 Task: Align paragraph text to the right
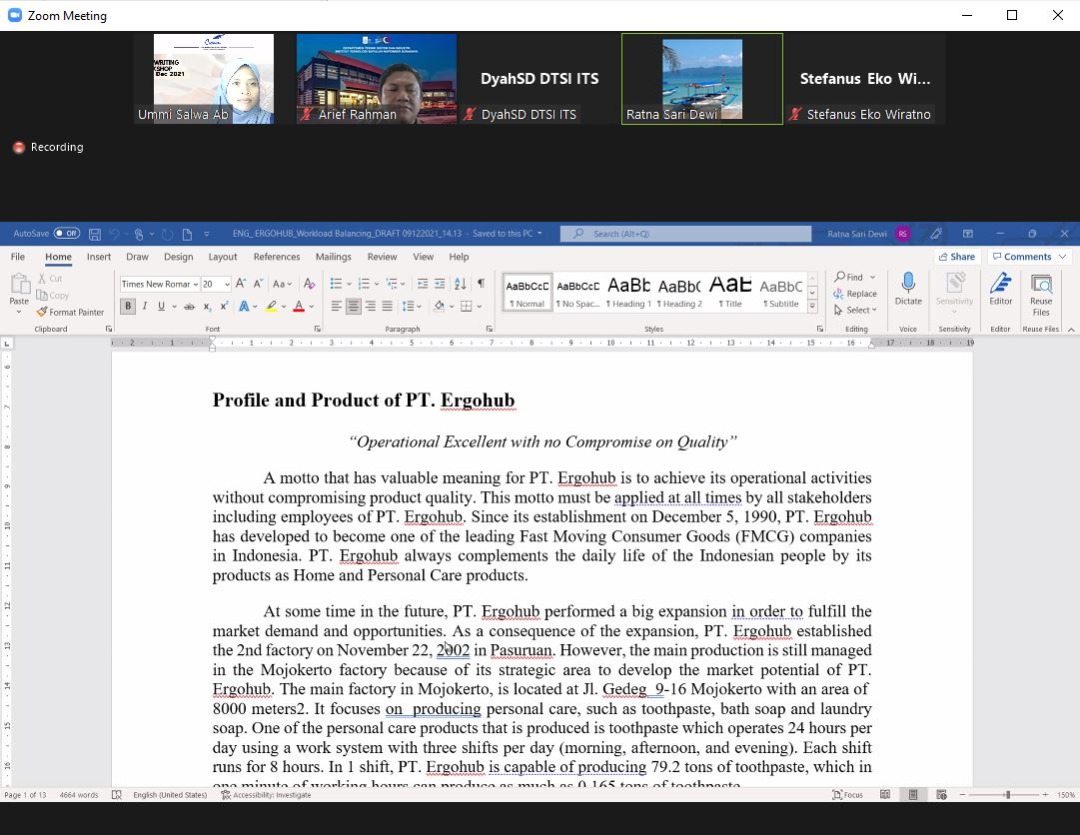(x=371, y=307)
